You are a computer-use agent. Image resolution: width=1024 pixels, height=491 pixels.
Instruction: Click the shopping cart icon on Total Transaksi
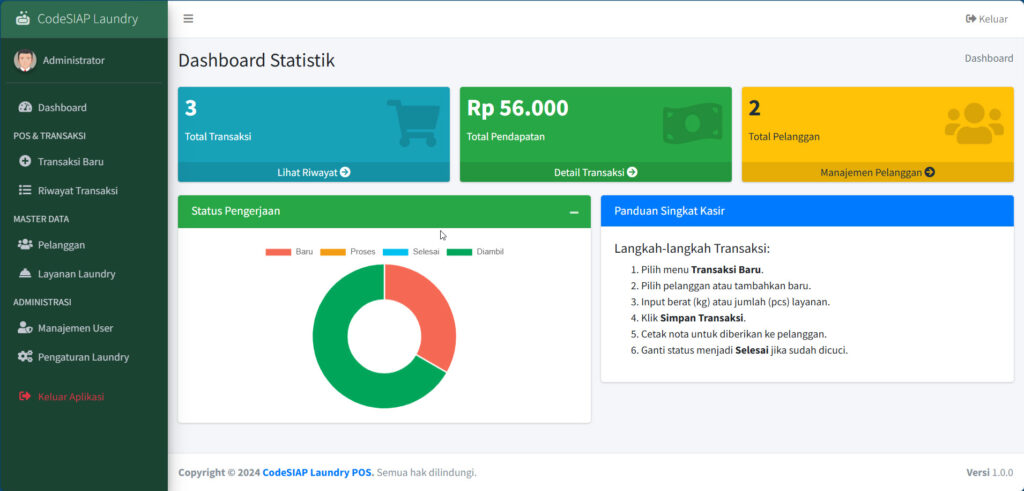tap(412, 123)
